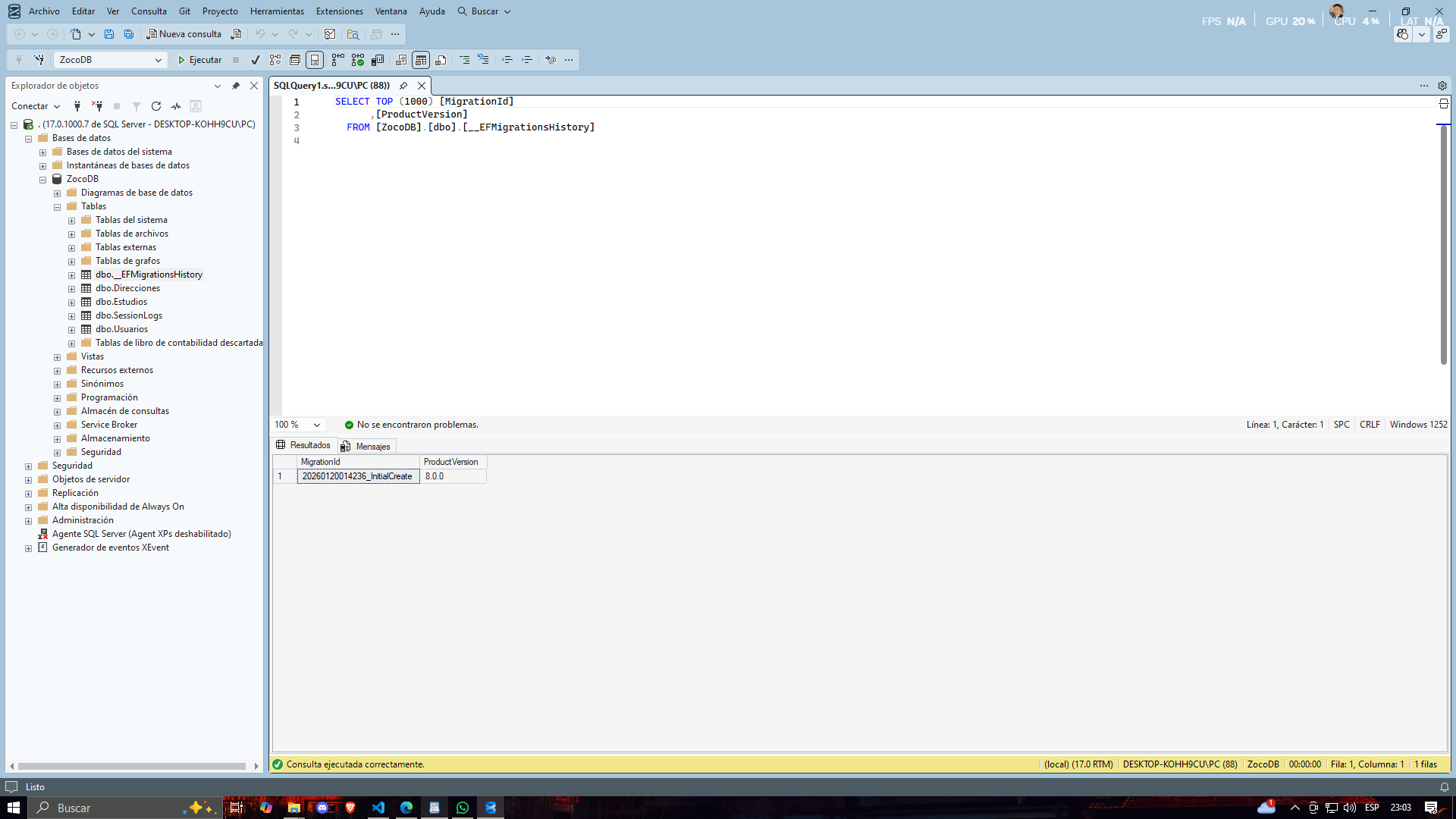Select the 20260120014236_InitialCreate cell
Image resolution: width=1456 pixels, height=819 pixels.
[x=358, y=476]
